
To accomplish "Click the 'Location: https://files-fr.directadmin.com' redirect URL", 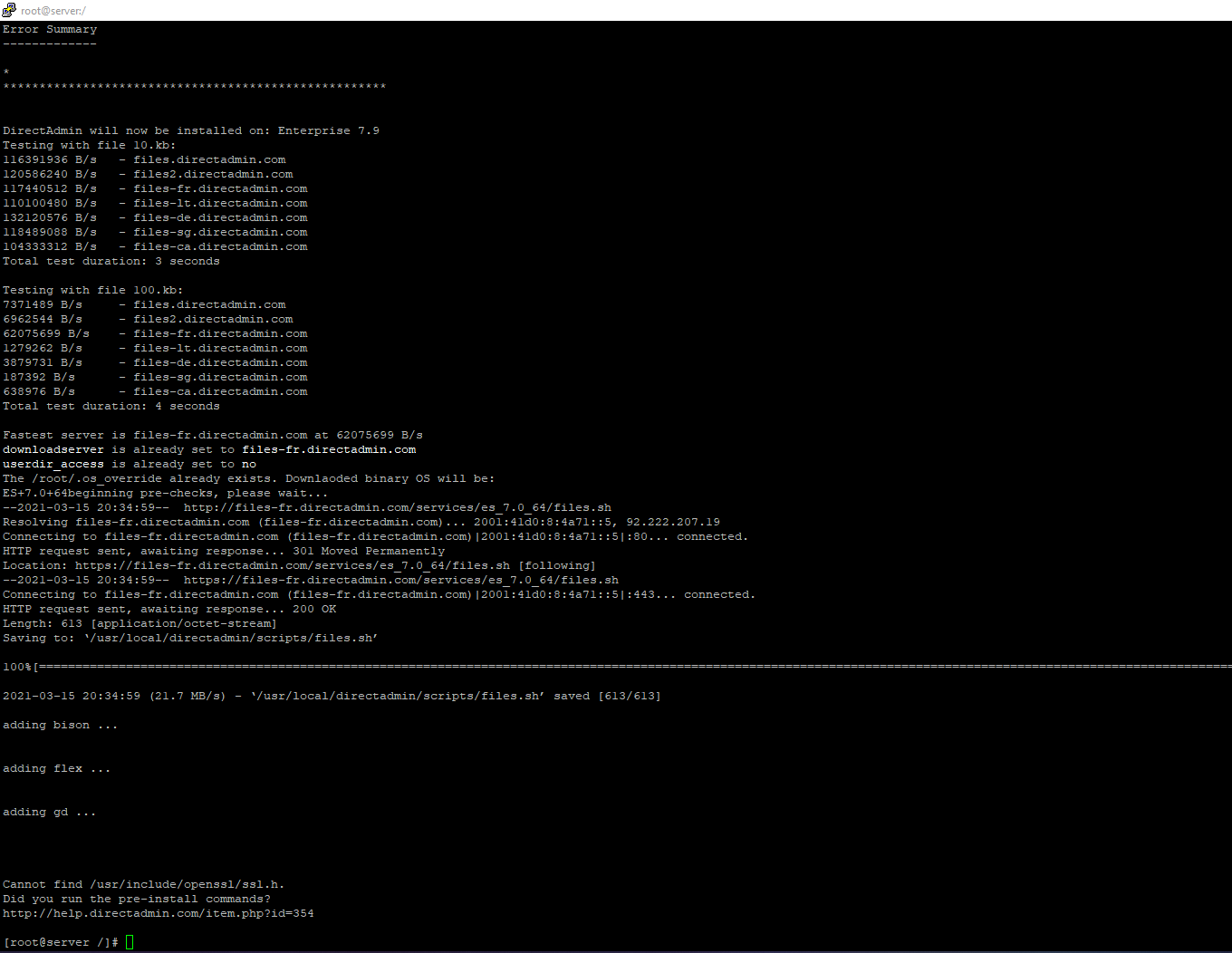I will (x=292, y=565).
